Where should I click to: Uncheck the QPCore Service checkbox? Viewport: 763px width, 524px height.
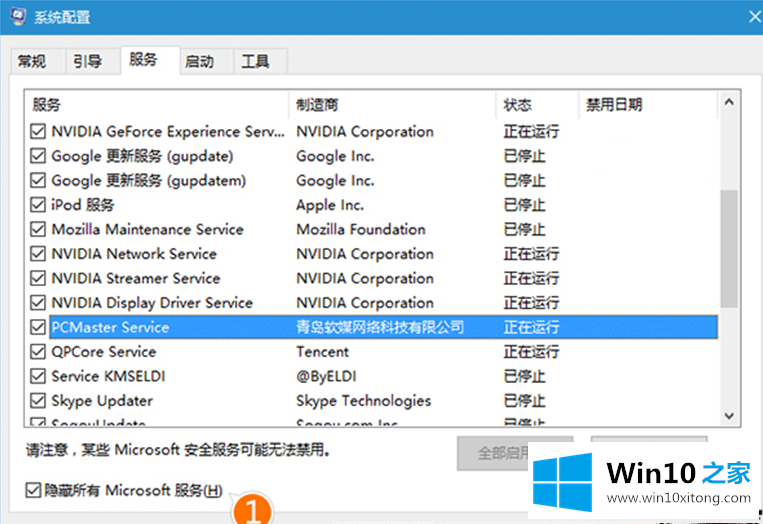(38, 351)
